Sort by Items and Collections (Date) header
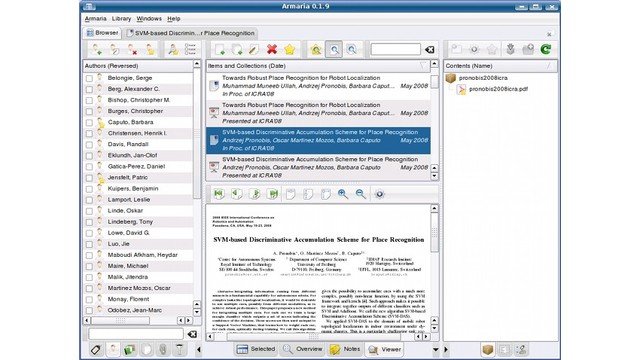Viewport: 640px width, 360px height. tap(318, 66)
